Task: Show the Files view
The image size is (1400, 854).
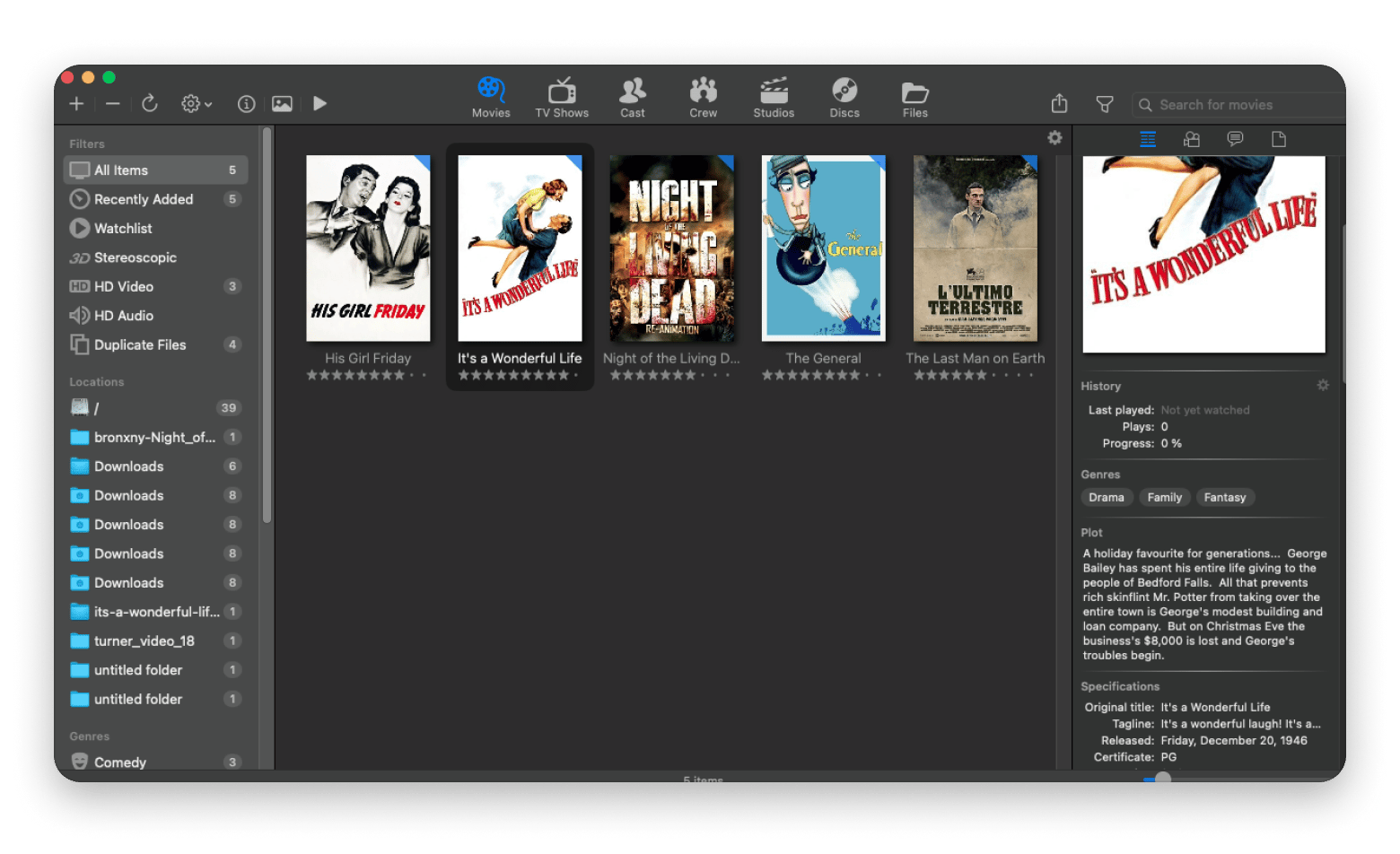Action: (x=914, y=97)
